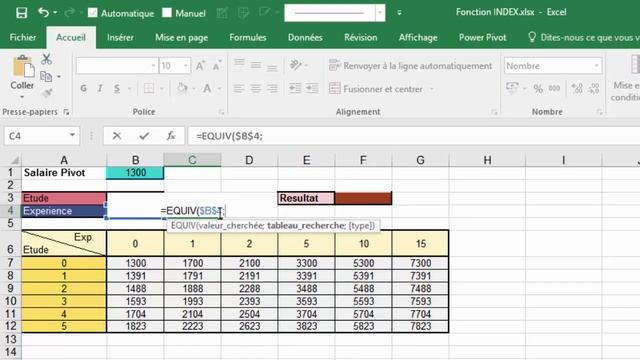This screenshot has width=640, height=360.
Task: Toggle underline with the S icon
Action: [117, 89]
